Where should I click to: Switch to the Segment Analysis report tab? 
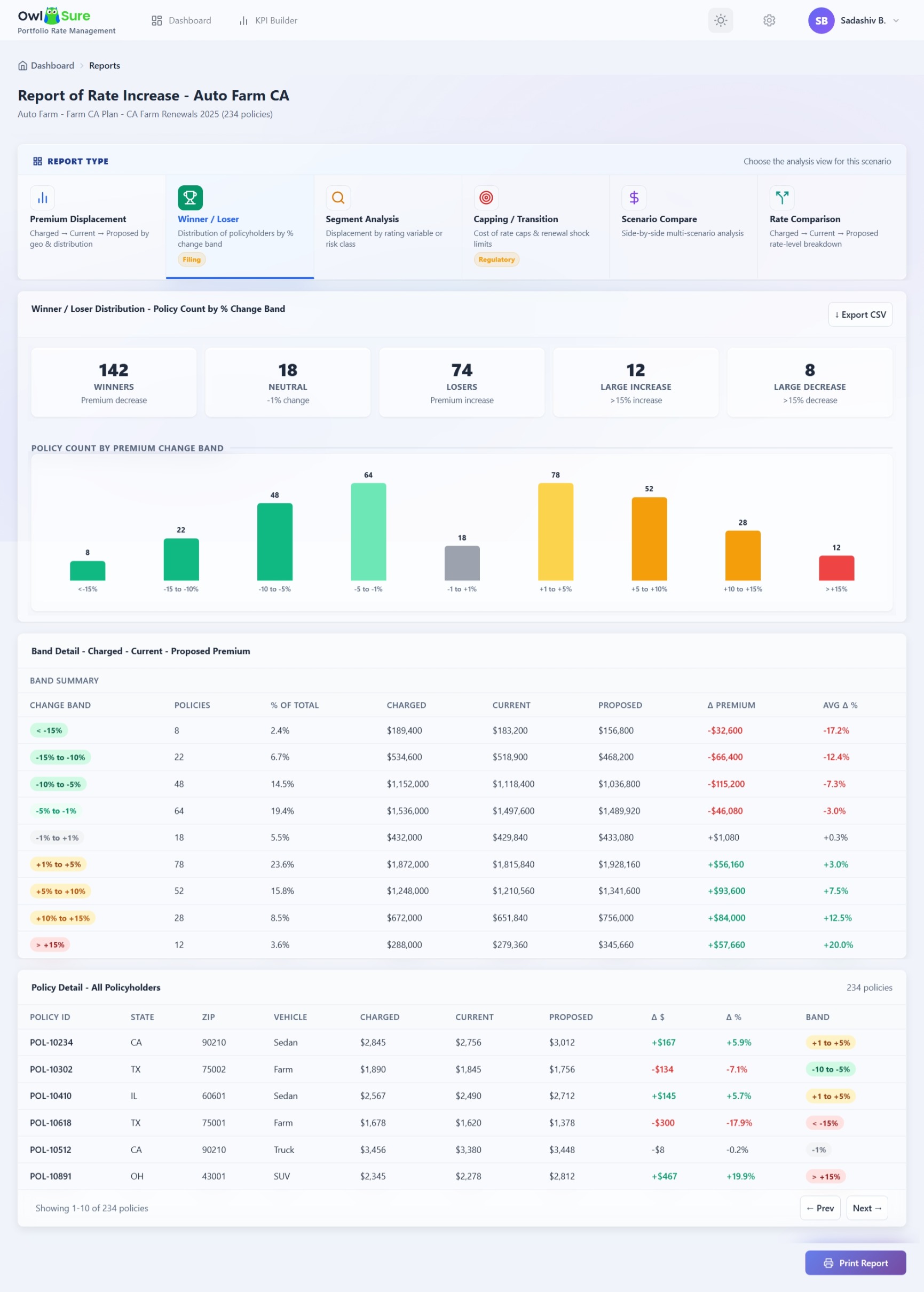[x=388, y=227]
